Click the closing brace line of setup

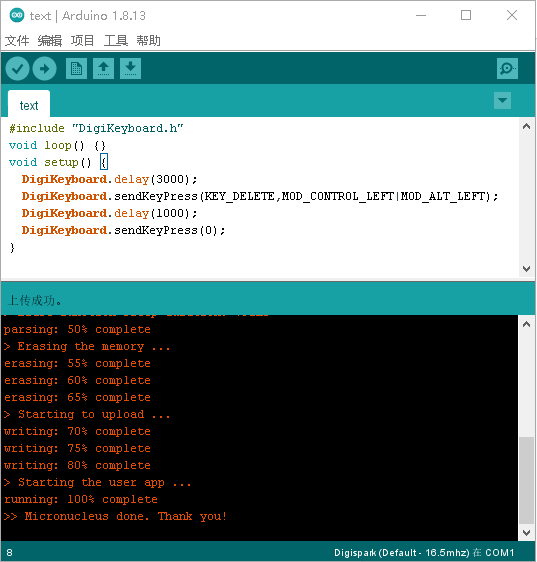12,247
